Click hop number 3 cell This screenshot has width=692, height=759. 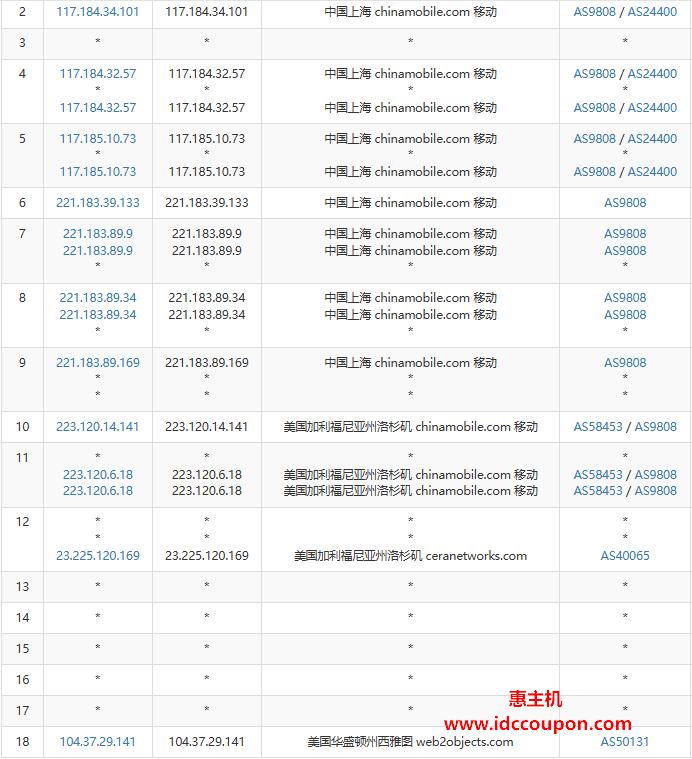22,44
